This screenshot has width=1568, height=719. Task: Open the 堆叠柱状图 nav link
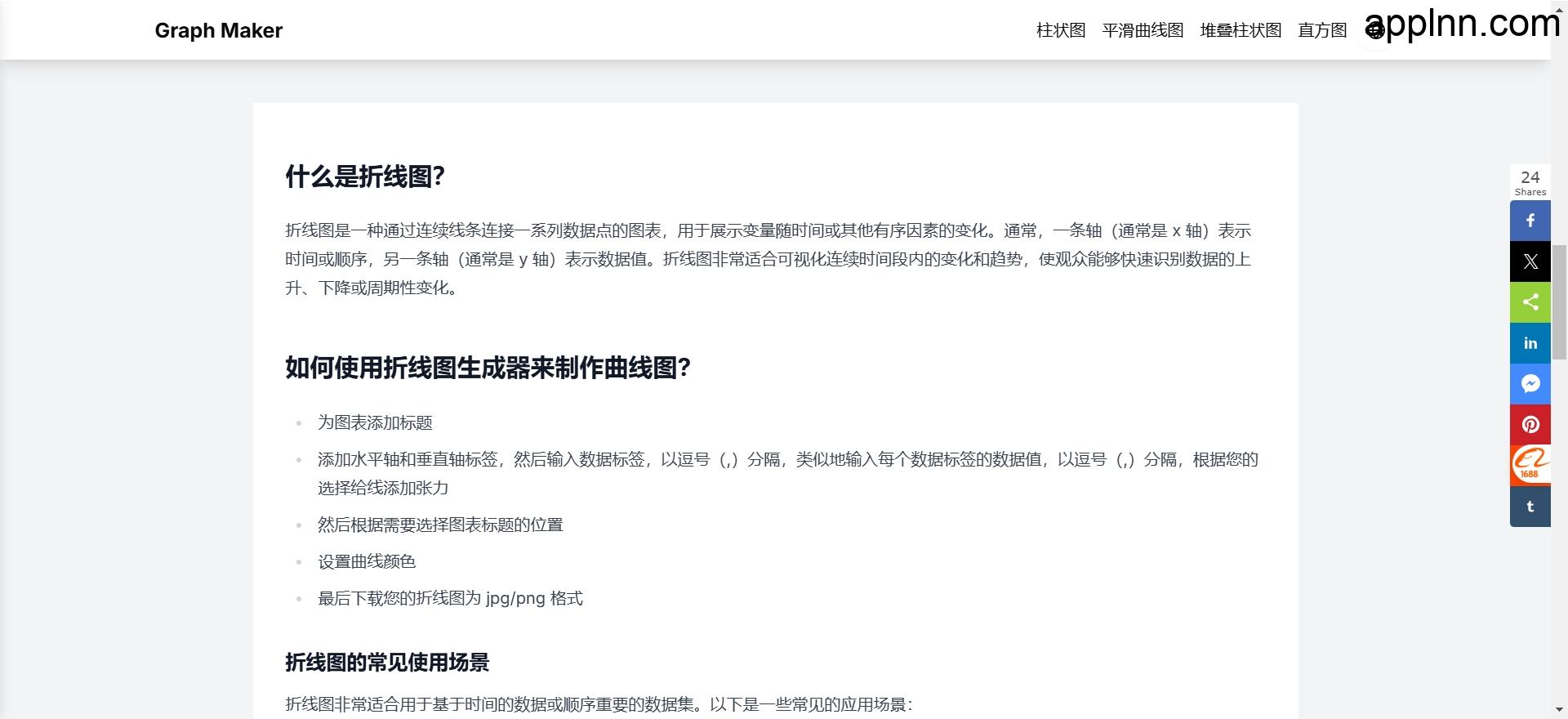1241,30
